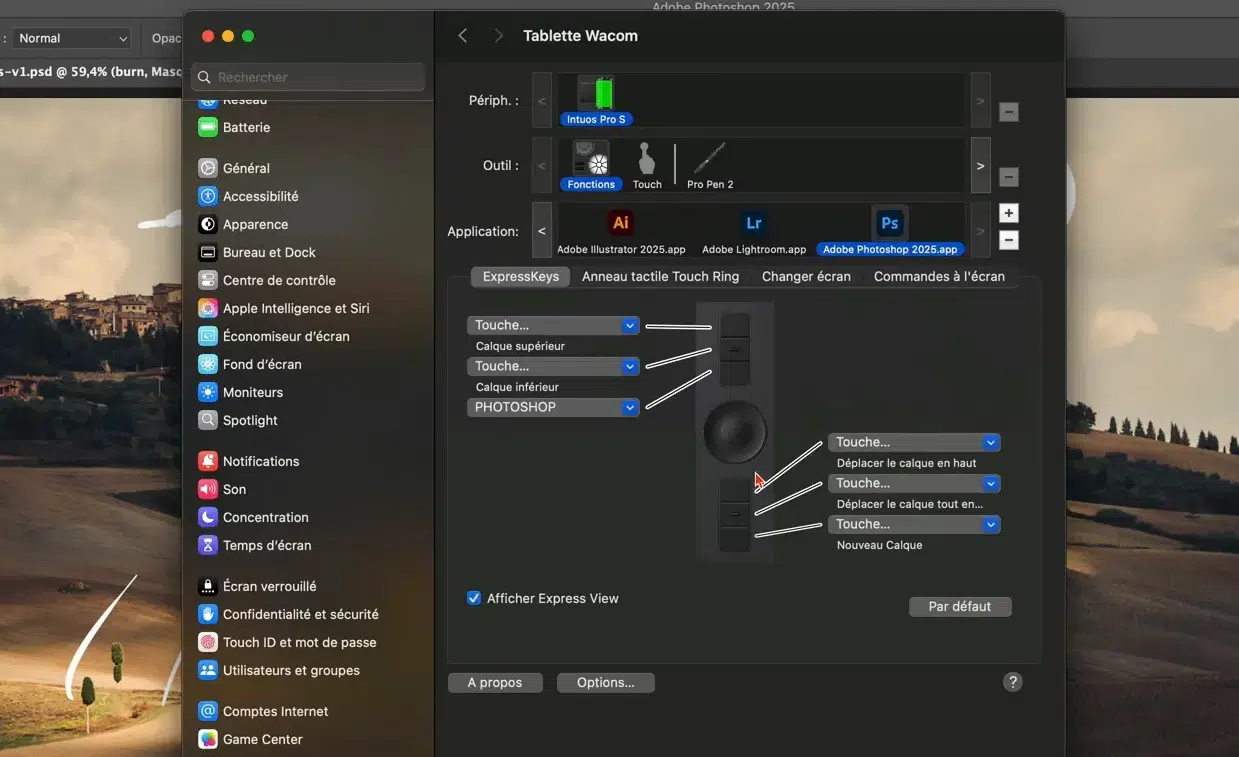Open Général settings in sidebar
The height and width of the screenshot is (757, 1239).
(x=234, y=168)
